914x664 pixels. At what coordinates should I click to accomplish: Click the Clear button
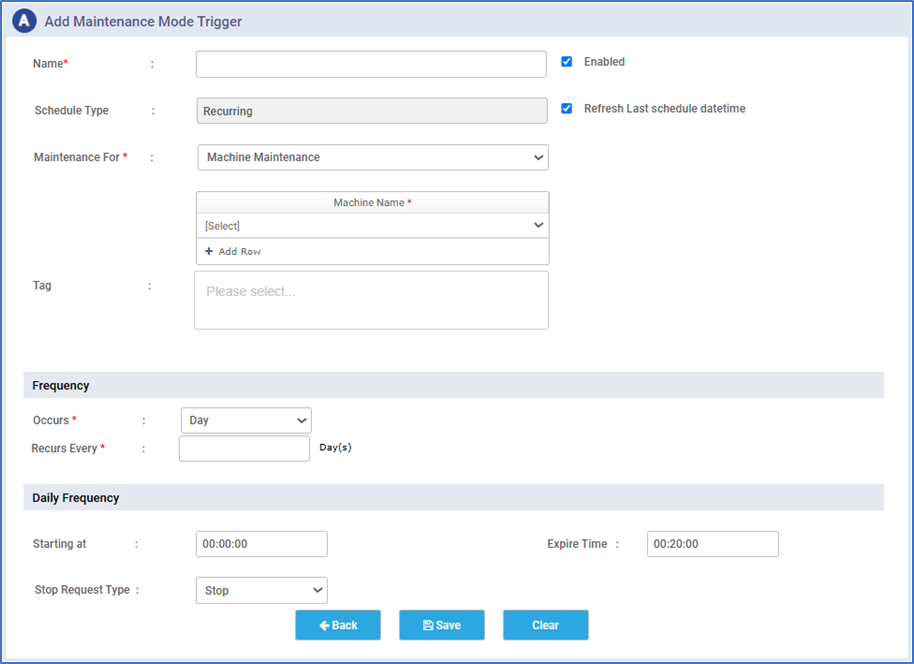tap(546, 625)
